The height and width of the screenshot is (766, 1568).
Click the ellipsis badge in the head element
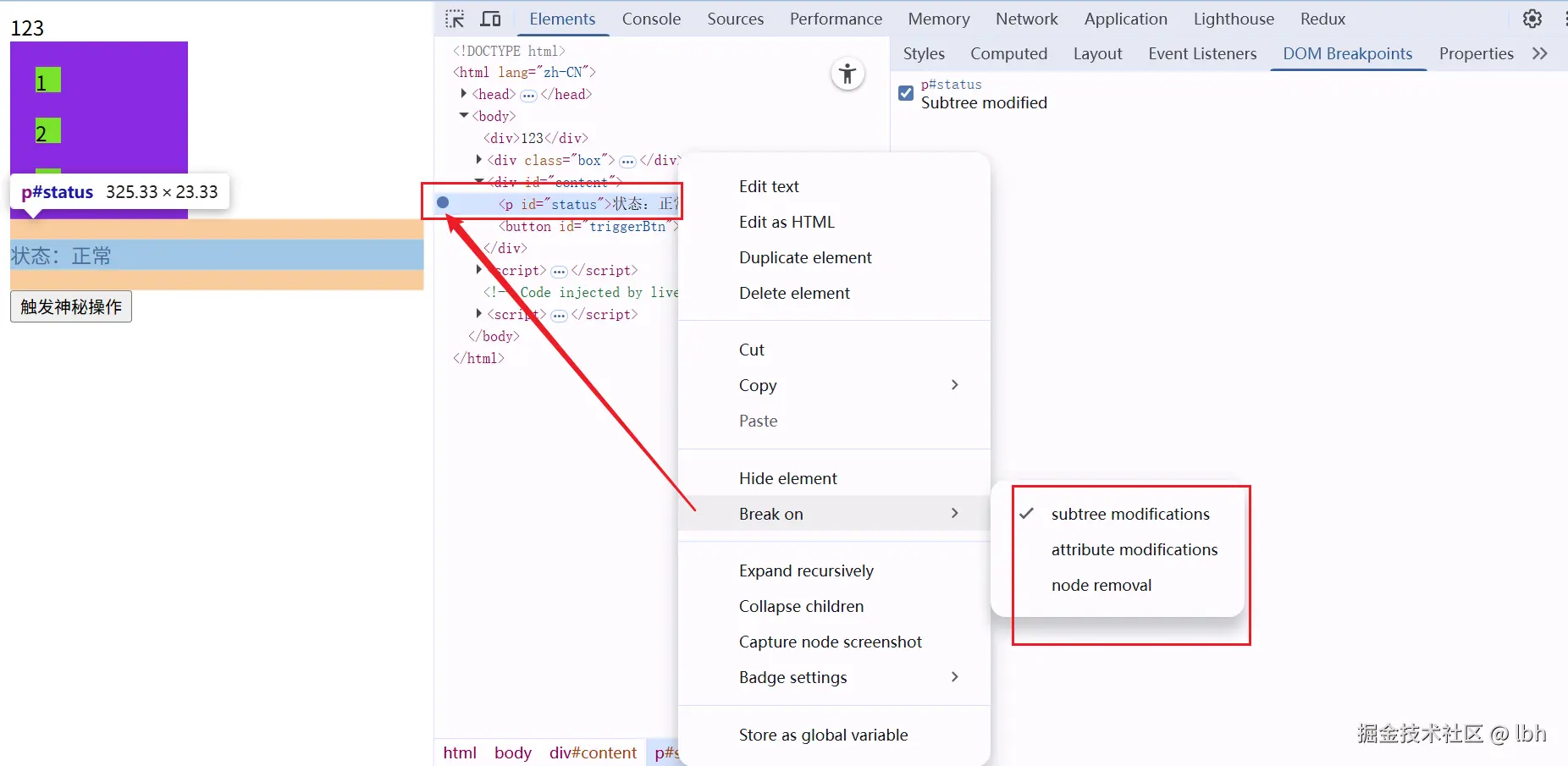coord(528,95)
